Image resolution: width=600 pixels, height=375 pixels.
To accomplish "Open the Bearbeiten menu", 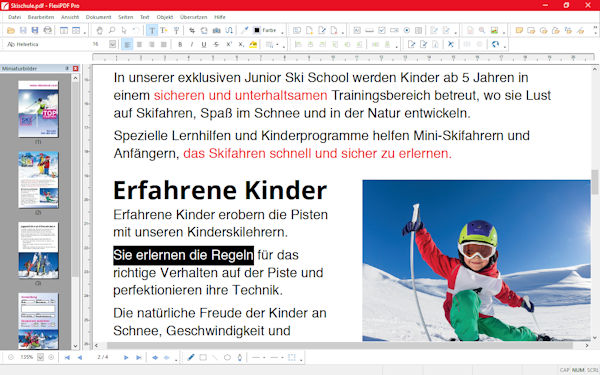I will coord(41,17).
